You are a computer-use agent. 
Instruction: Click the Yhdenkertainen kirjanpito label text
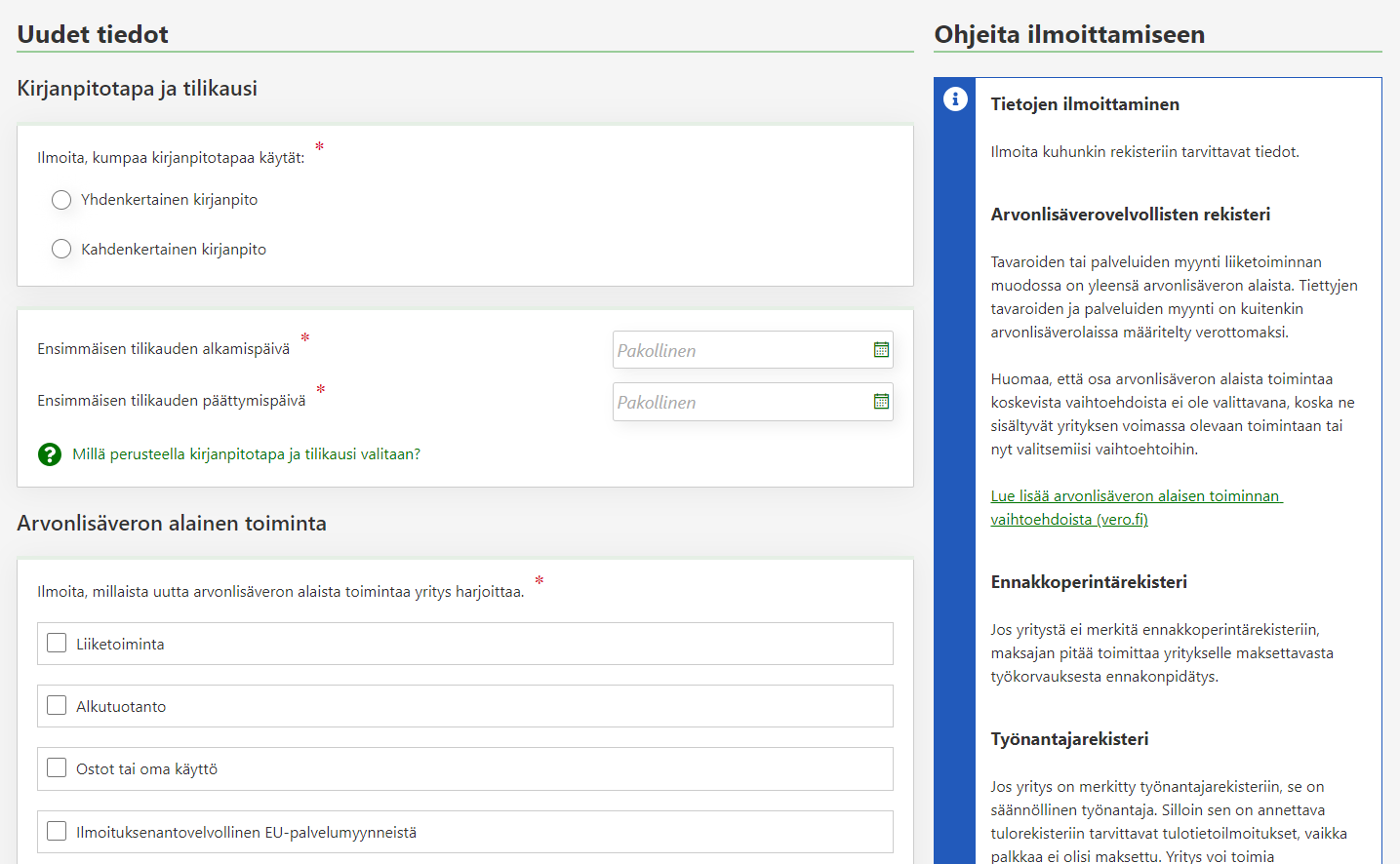tap(169, 200)
